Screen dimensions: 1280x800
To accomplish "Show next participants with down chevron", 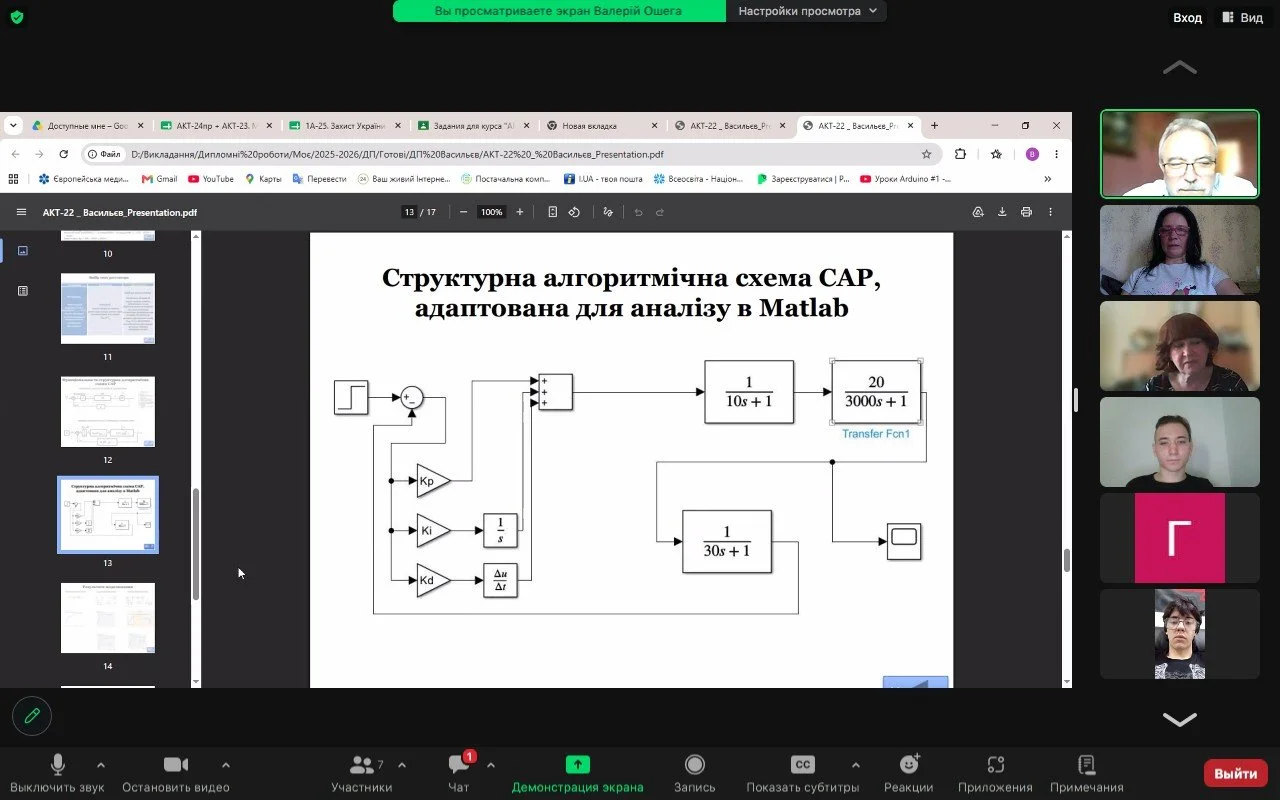I will click(x=1180, y=719).
